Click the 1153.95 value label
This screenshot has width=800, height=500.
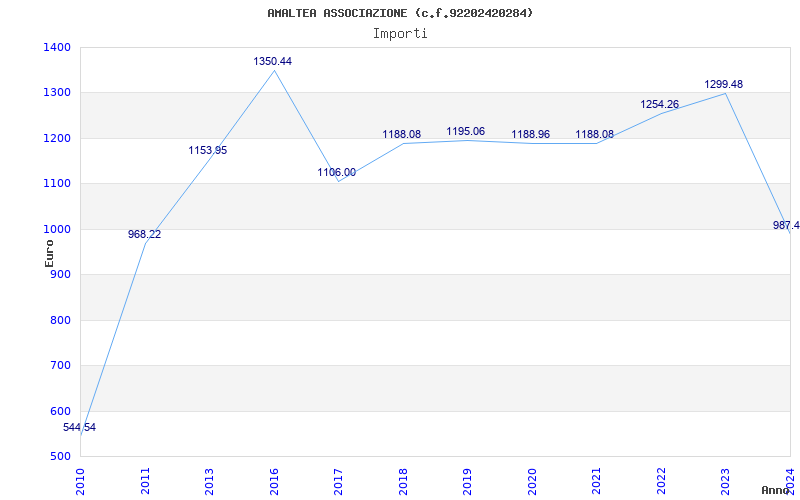208,151
